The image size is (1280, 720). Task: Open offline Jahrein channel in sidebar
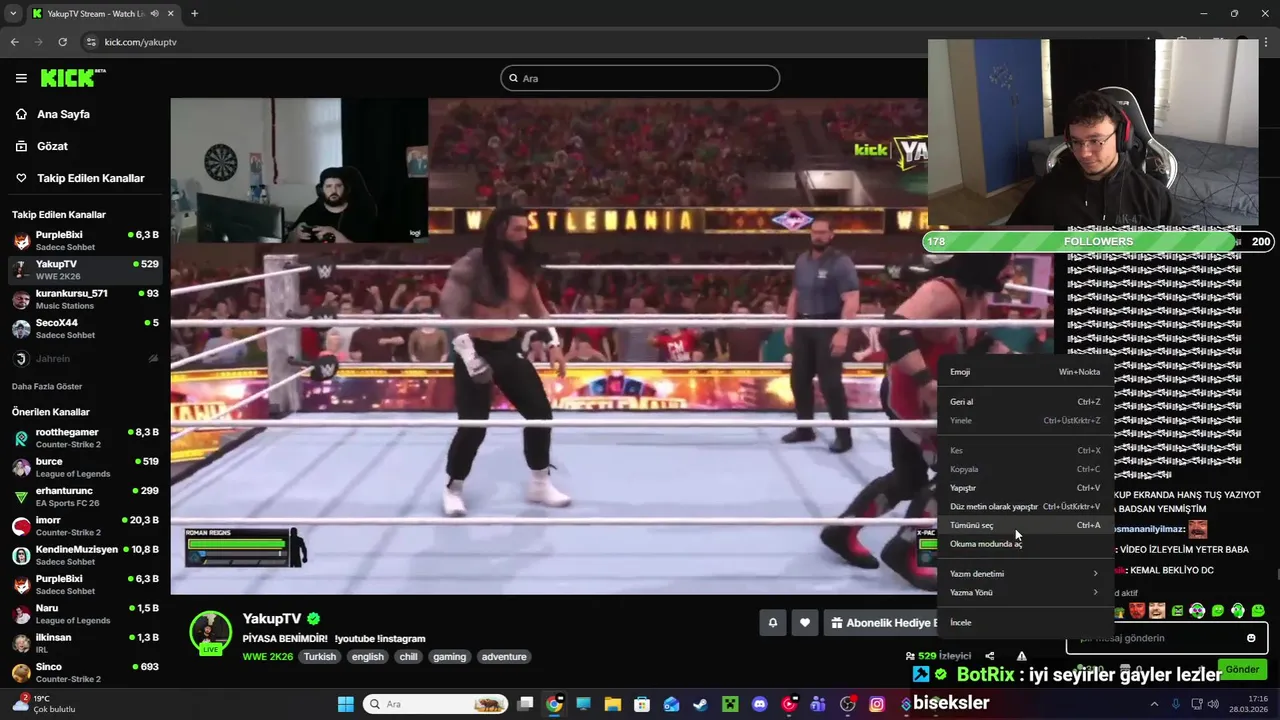(x=85, y=358)
